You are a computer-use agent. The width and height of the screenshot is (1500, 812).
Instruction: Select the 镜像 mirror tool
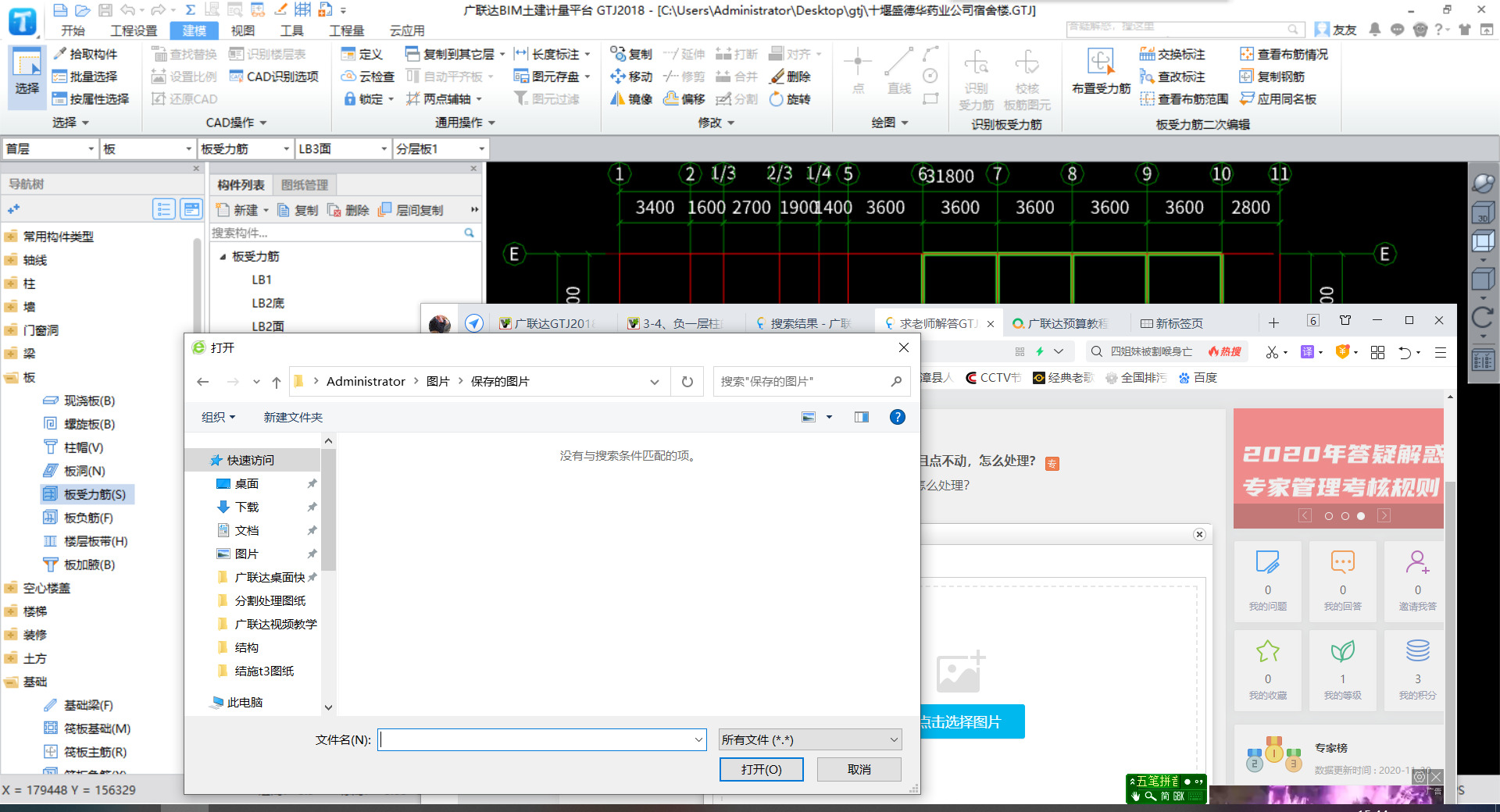(631, 99)
